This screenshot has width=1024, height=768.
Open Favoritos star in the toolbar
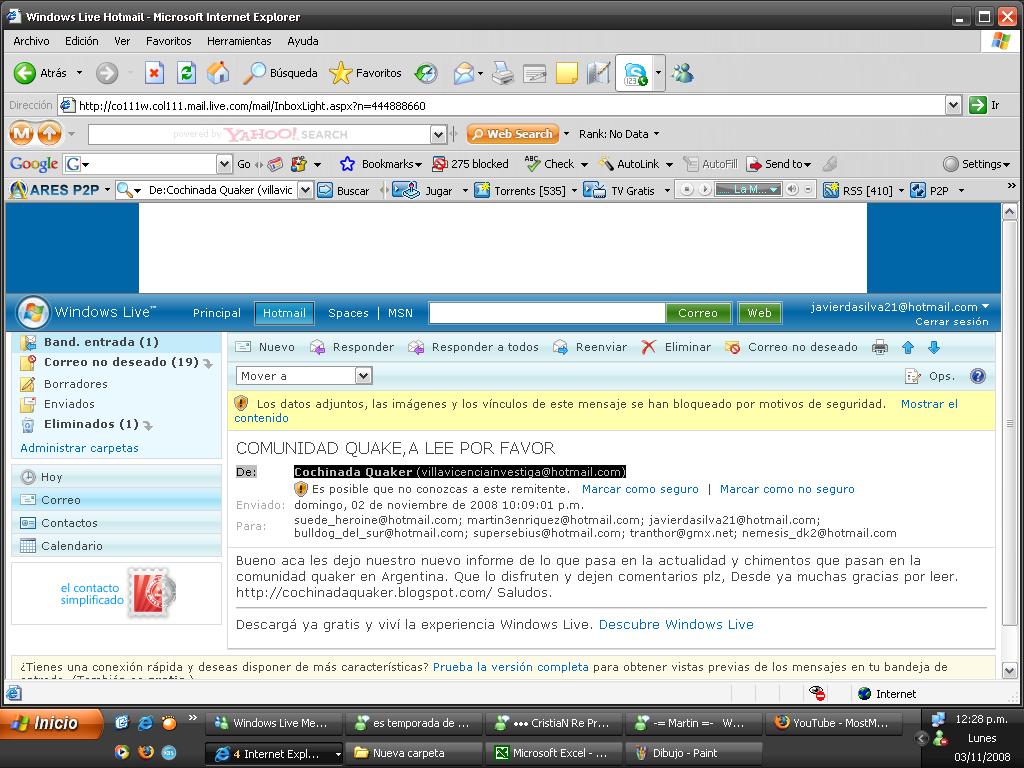click(x=366, y=73)
